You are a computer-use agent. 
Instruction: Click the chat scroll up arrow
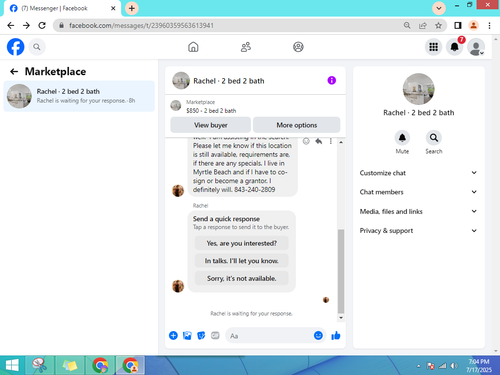[341, 142]
